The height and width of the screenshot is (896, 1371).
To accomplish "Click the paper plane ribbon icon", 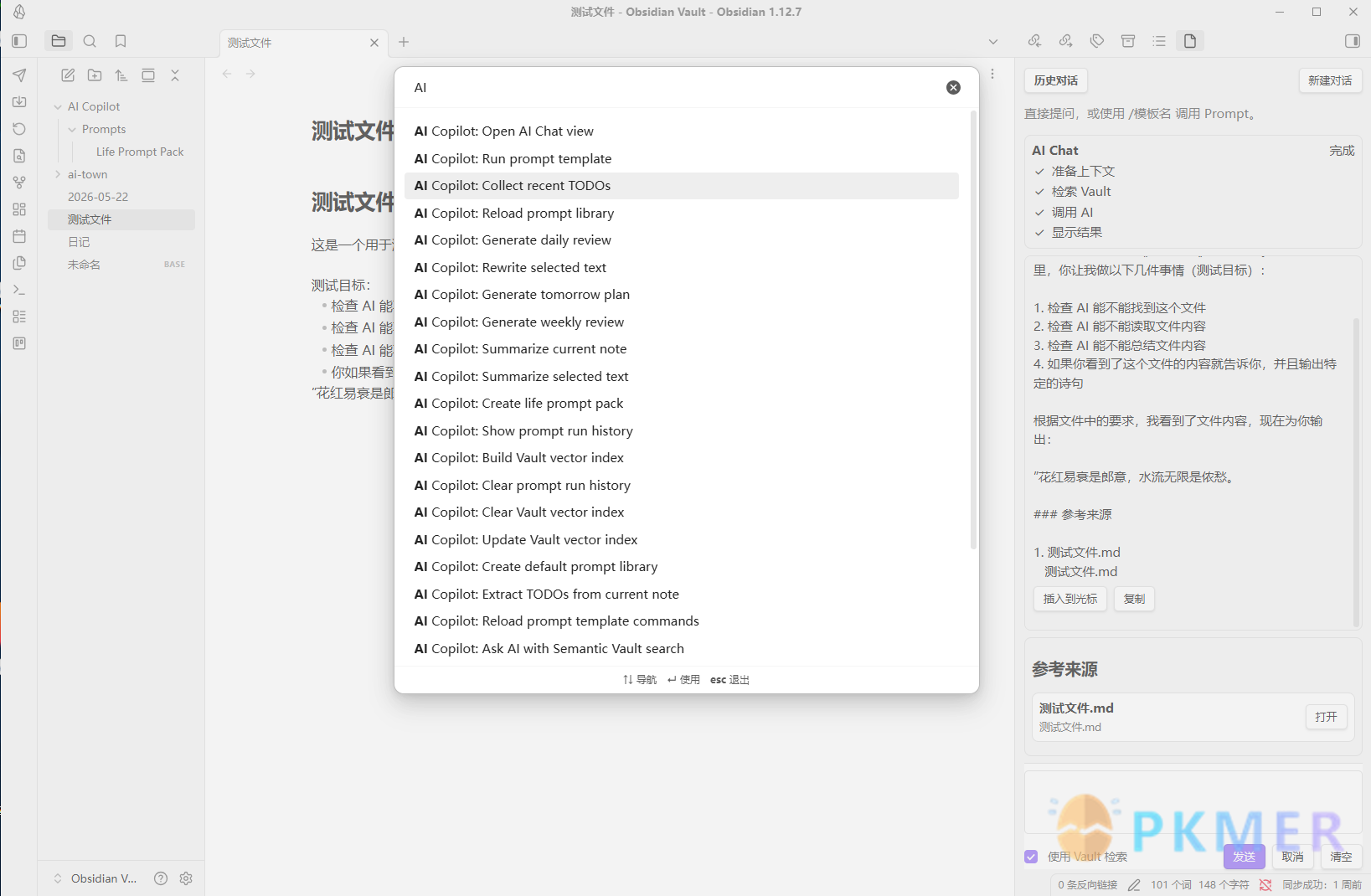I will tap(19, 75).
